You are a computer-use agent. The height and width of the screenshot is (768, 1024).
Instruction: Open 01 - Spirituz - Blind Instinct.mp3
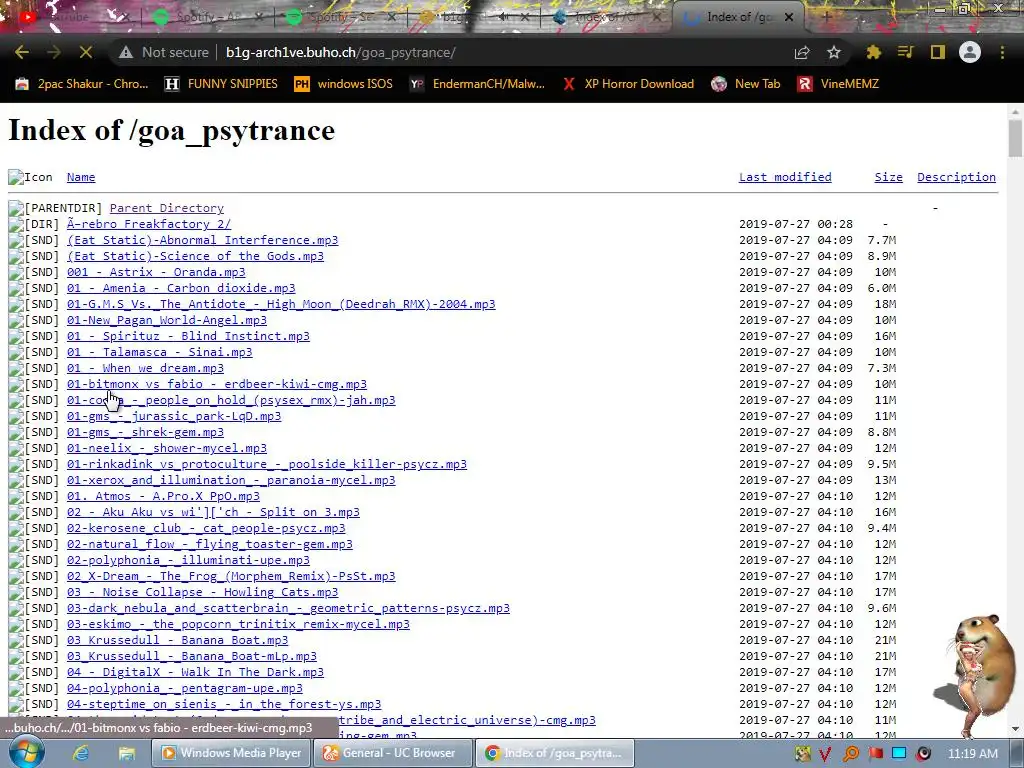pos(188,336)
